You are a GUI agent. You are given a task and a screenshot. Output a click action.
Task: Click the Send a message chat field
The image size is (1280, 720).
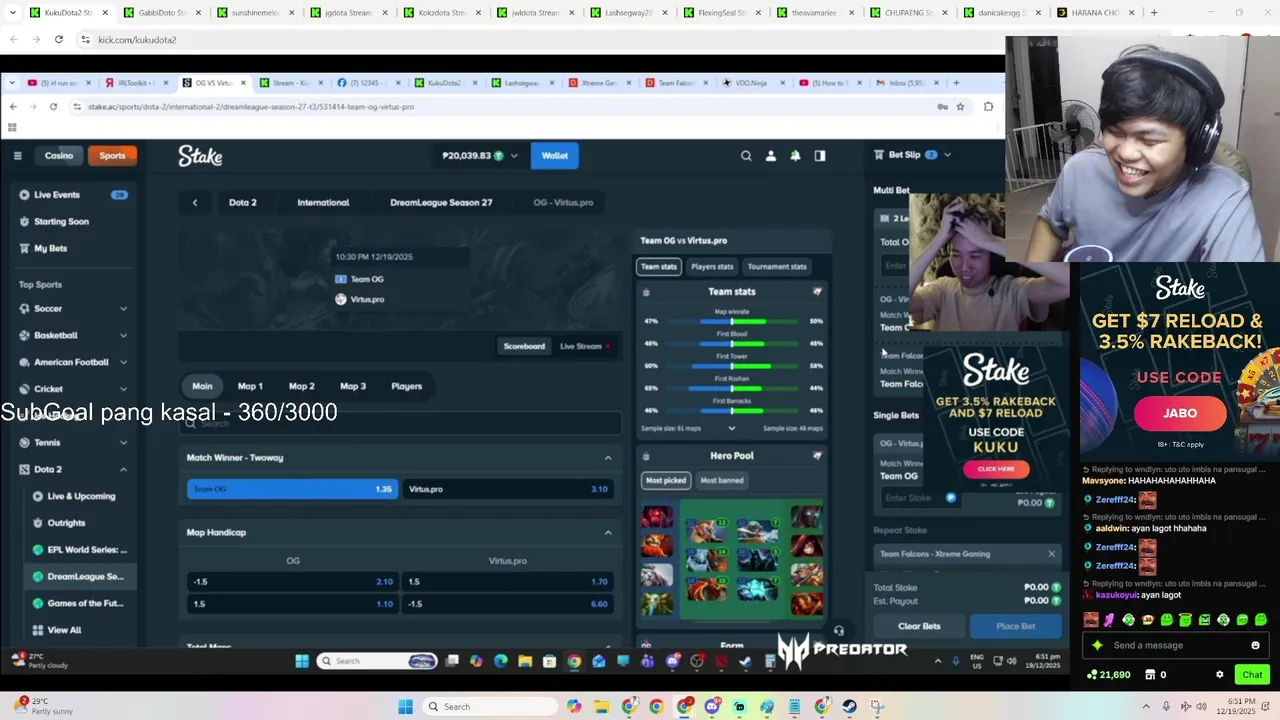click(x=1176, y=646)
